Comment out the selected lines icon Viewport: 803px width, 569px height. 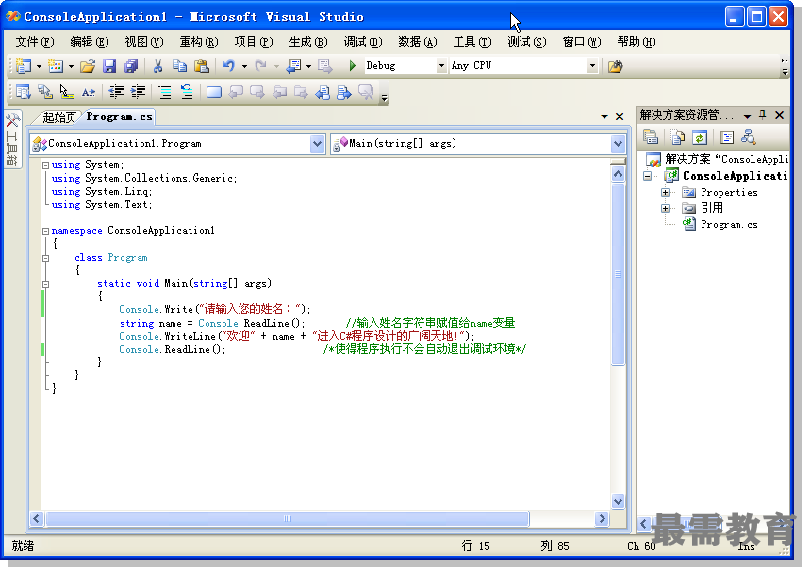point(165,92)
